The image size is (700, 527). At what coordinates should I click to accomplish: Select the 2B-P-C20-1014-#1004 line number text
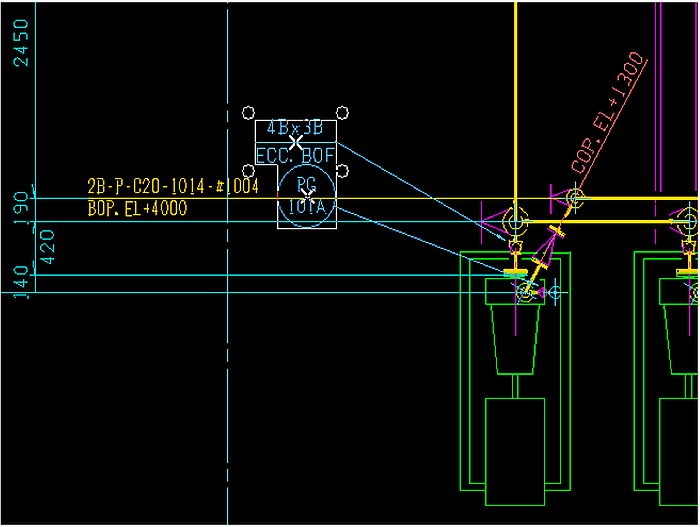[173, 187]
